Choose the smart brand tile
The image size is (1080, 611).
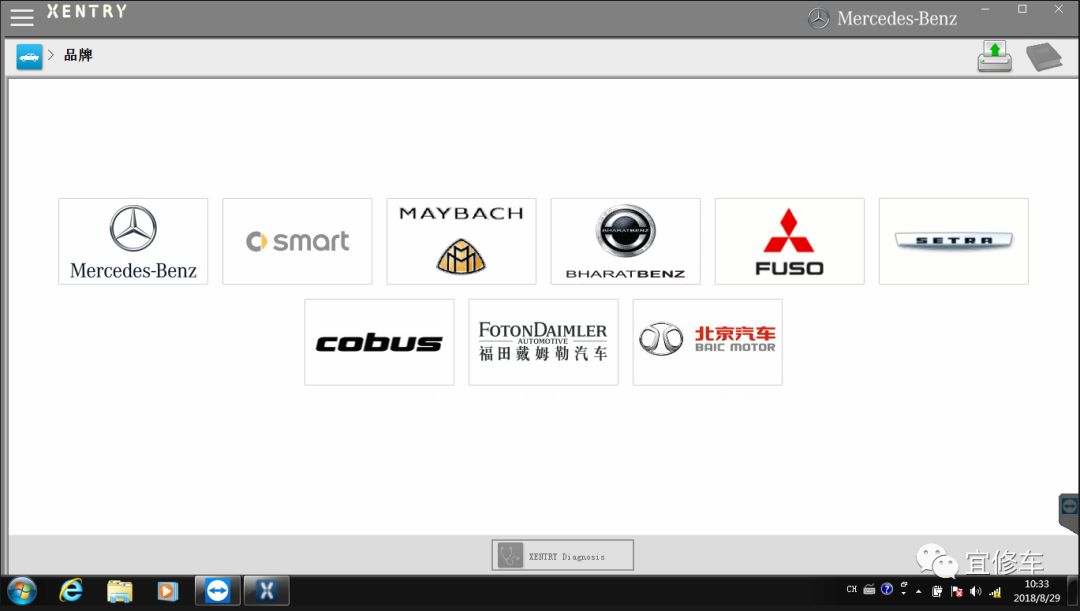coord(297,241)
